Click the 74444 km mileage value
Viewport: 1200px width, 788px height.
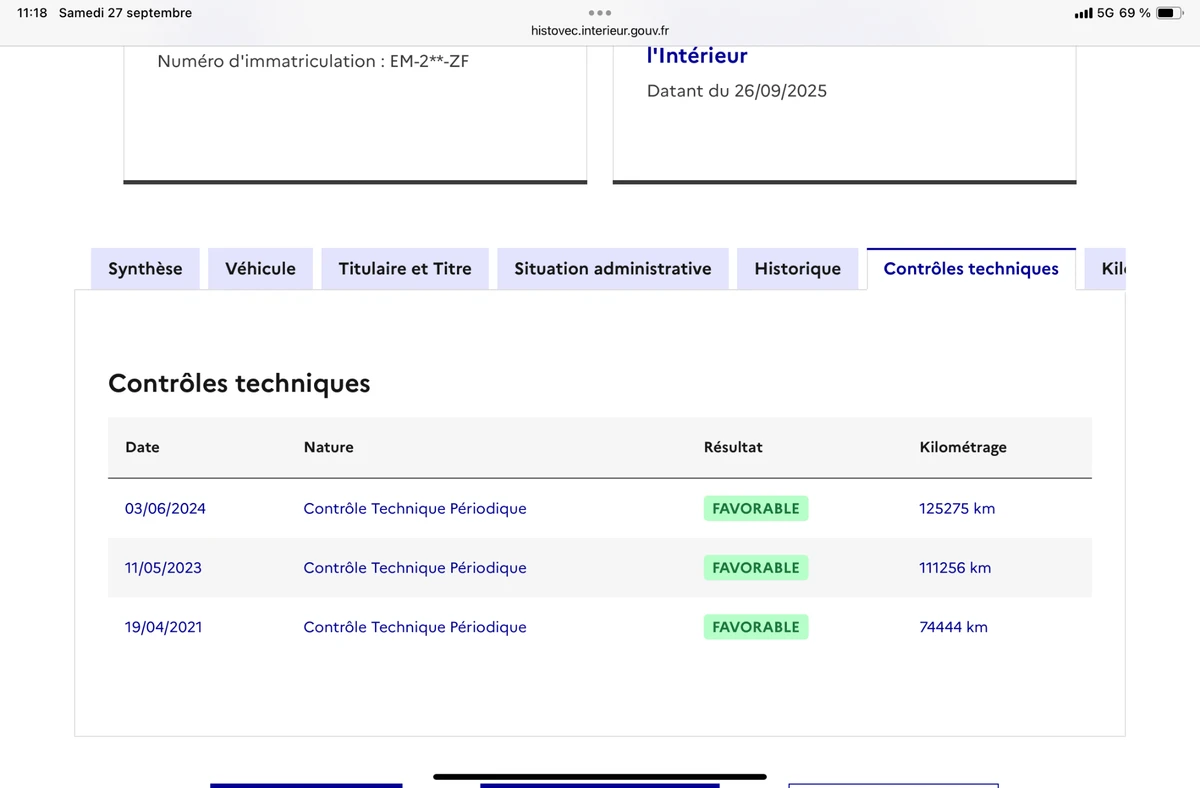tap(953, 627)
